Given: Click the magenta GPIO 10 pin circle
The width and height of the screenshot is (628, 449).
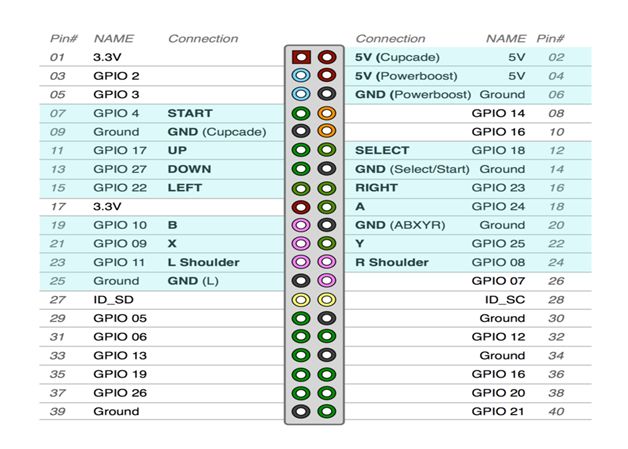Looking at the screenshot, I should [300, 225].
